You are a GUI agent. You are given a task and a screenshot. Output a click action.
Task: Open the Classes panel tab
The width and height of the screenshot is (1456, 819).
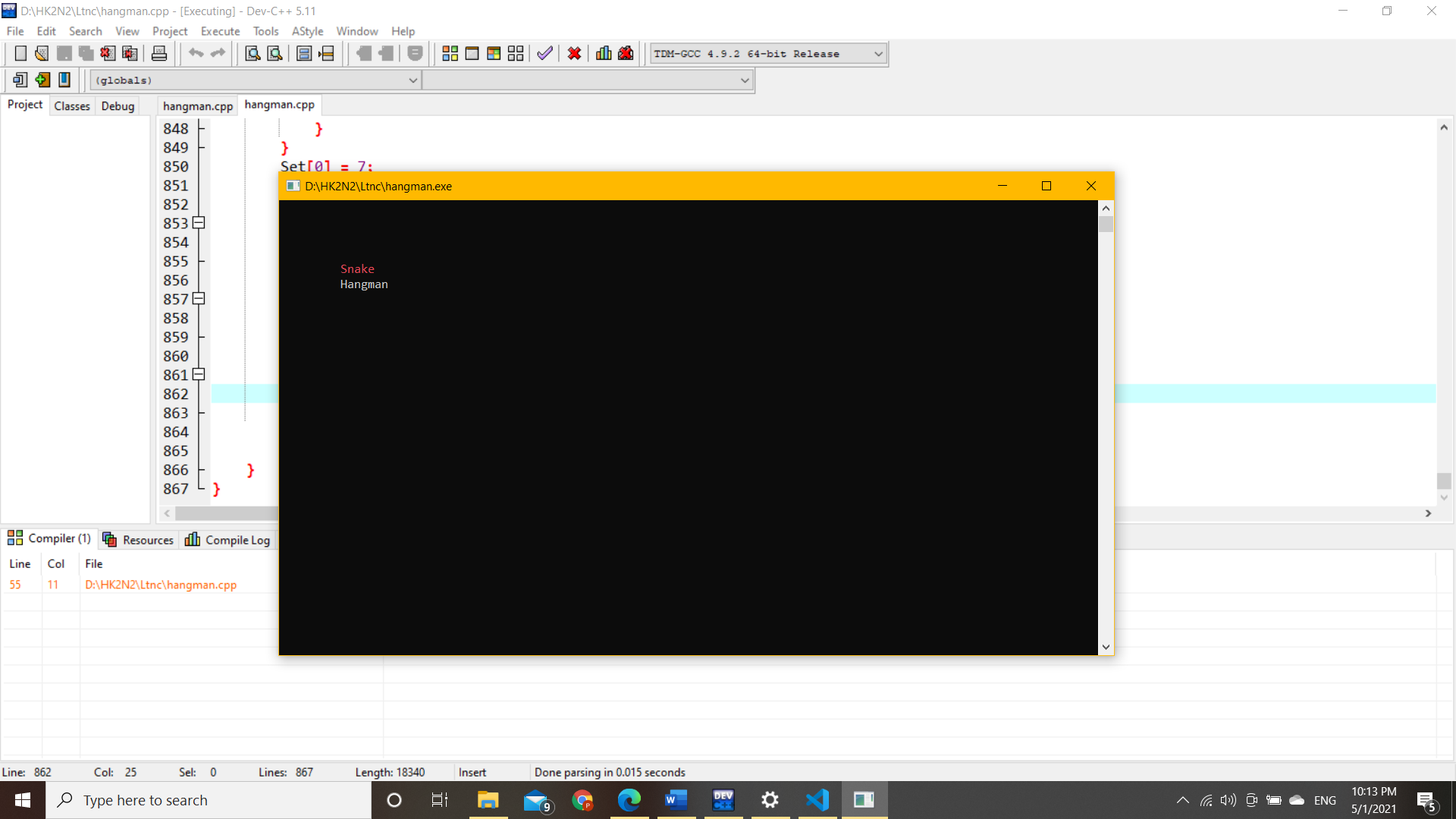click(x=72, y=106)
